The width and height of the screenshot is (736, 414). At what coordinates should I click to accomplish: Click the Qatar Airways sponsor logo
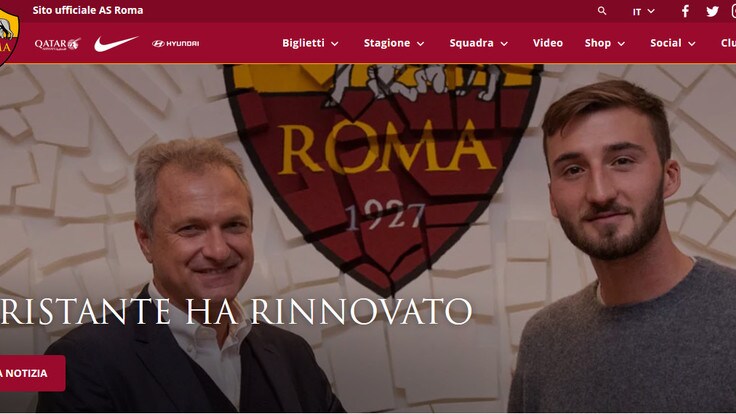click(x=57, y=44)
